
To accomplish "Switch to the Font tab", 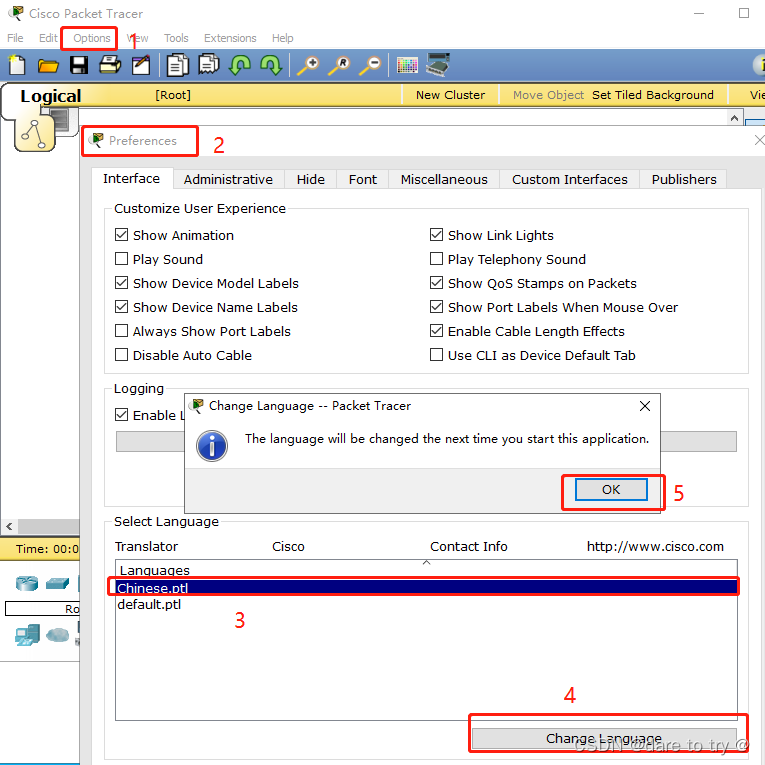I will 362,180.
